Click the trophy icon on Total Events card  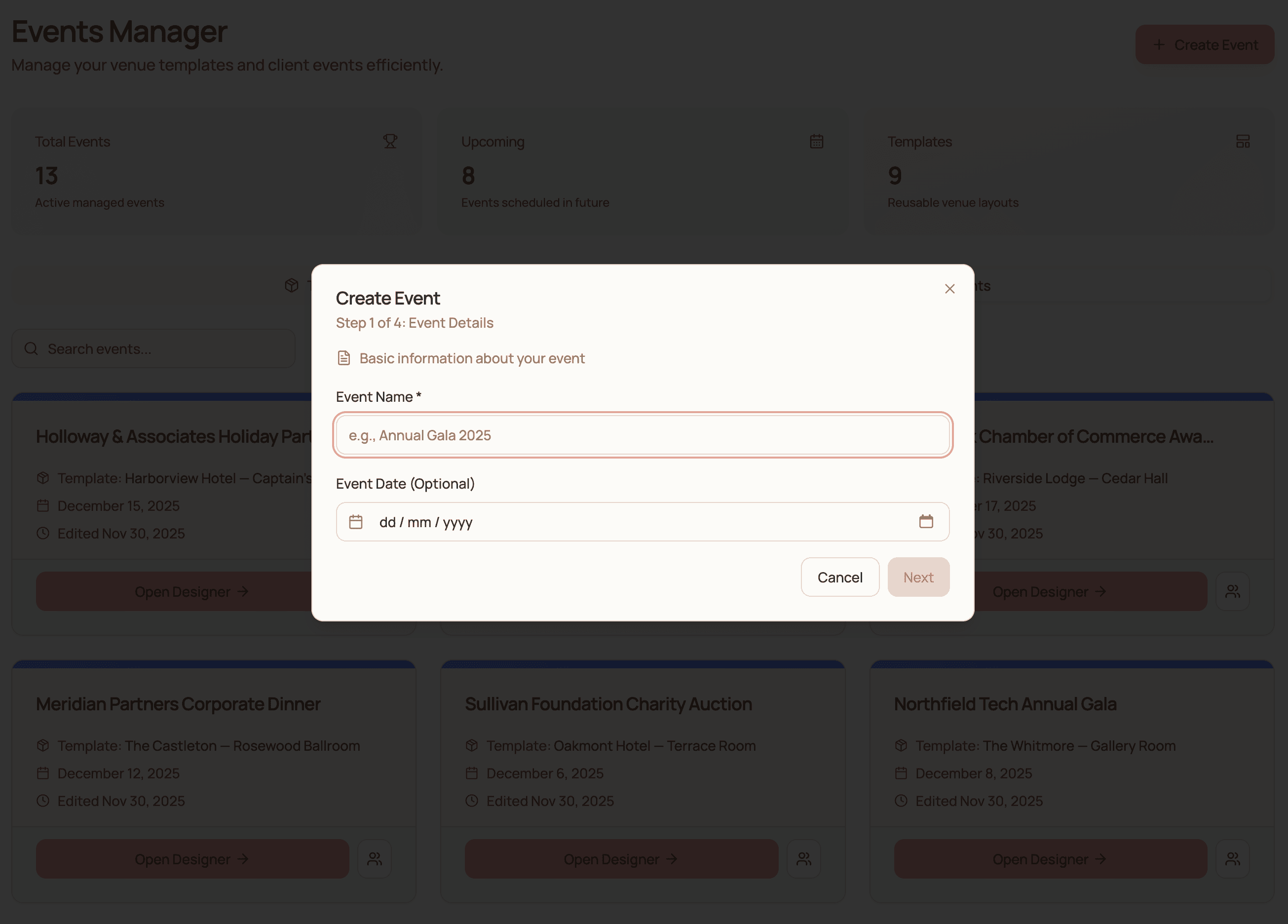(x=391, y=141)
